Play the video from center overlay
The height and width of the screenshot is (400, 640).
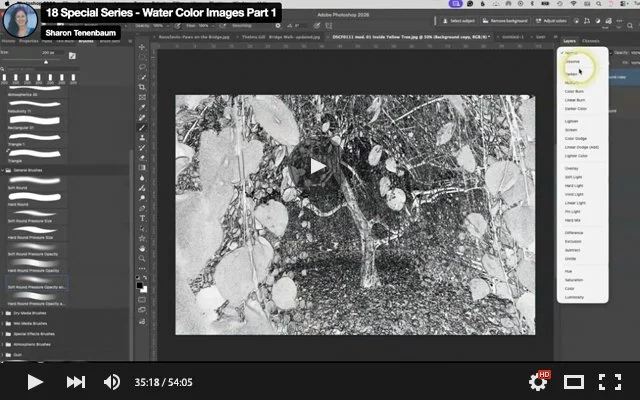click(x=318, y=167)
